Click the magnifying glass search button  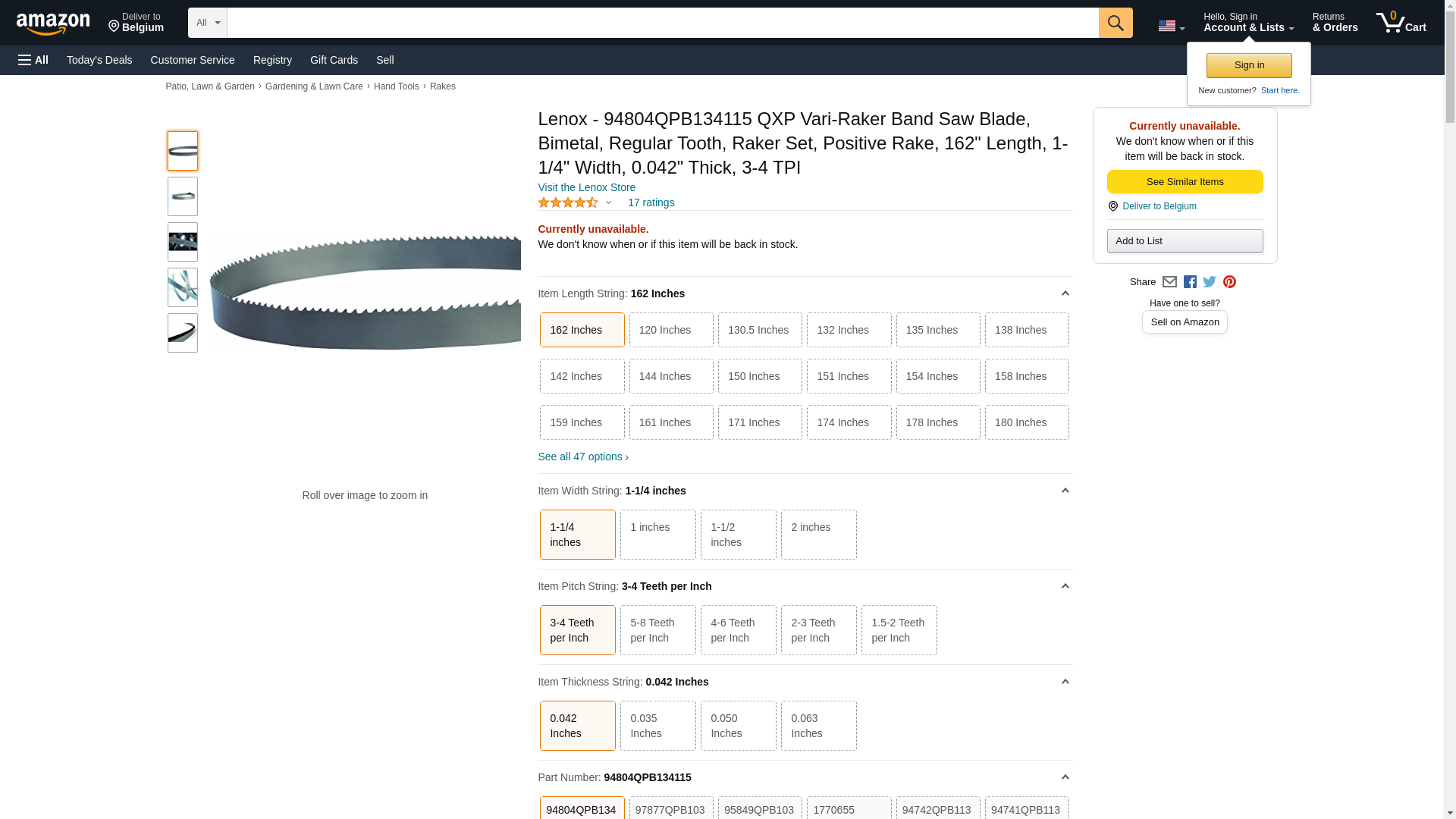(x=1115, y=23)
